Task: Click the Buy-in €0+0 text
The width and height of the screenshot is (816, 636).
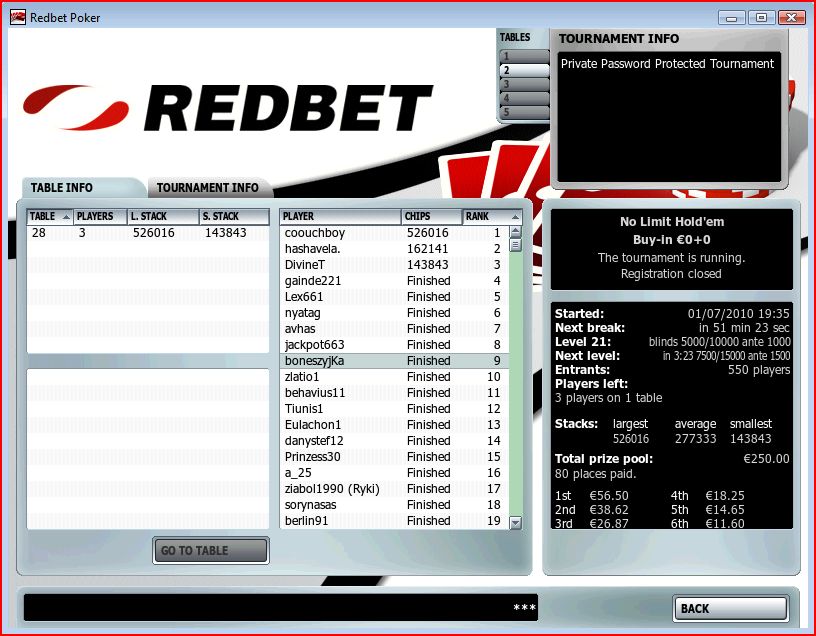Action: [x=672, y=240]
